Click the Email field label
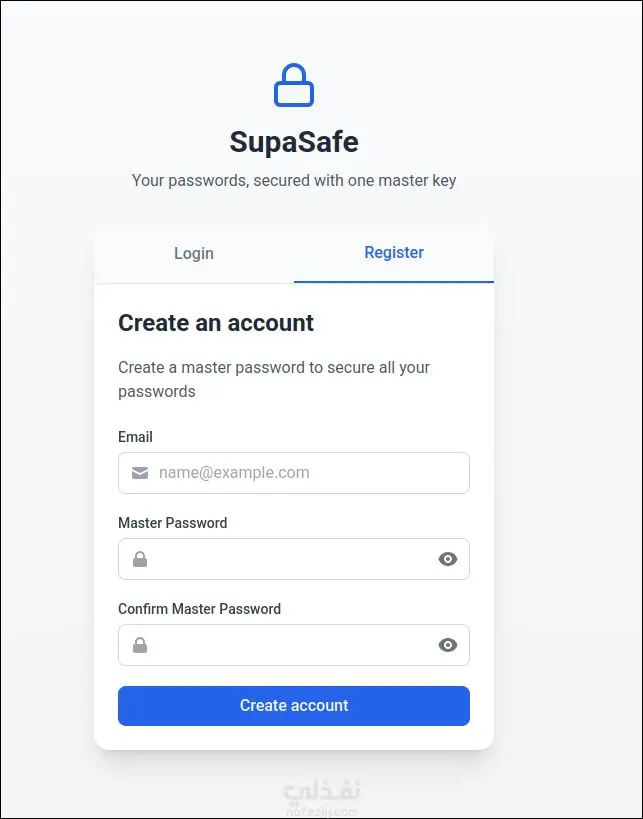The image size is (643, 819). 135,437
